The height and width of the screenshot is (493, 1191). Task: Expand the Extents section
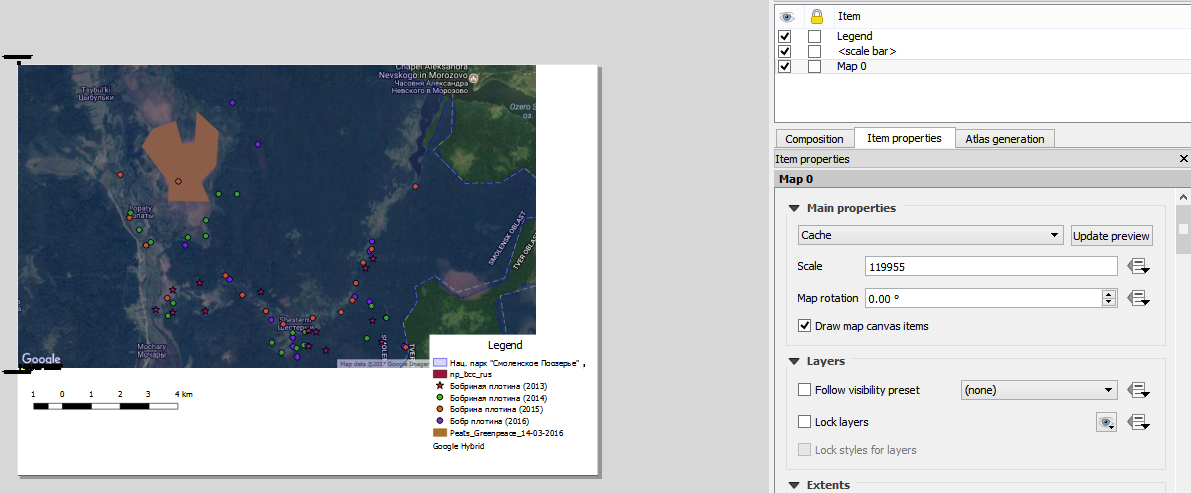point(794,485)
